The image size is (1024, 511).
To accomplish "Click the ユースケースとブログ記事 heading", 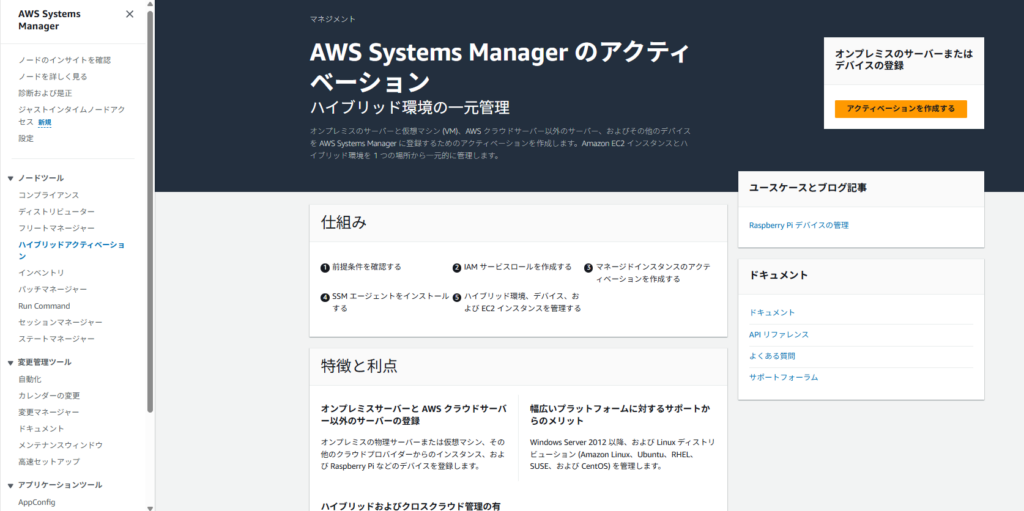I will (808, 188).
